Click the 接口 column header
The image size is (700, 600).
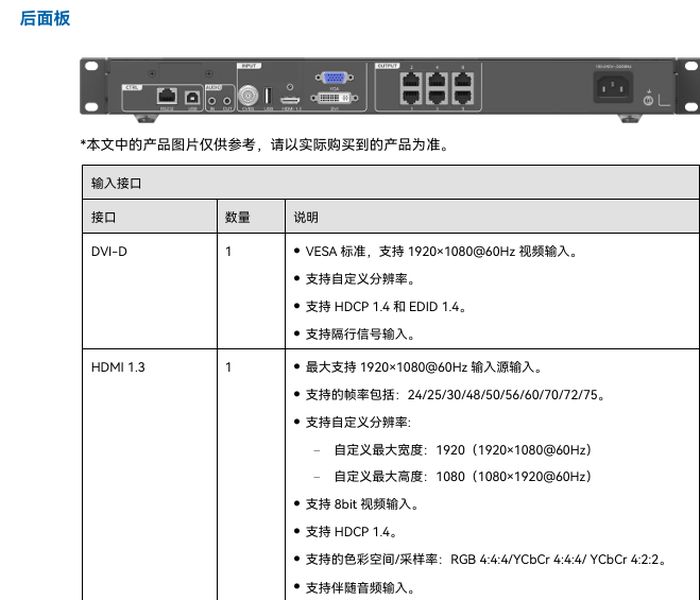pos(150,217)
